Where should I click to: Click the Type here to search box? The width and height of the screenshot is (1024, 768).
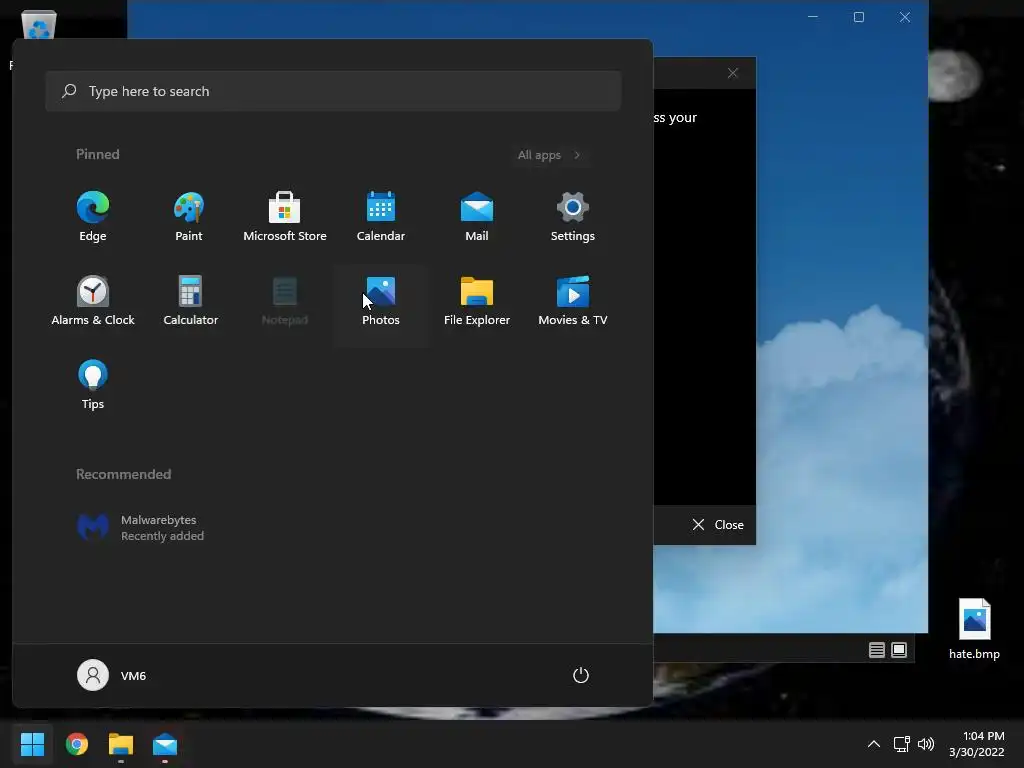(x=333, y=91)
